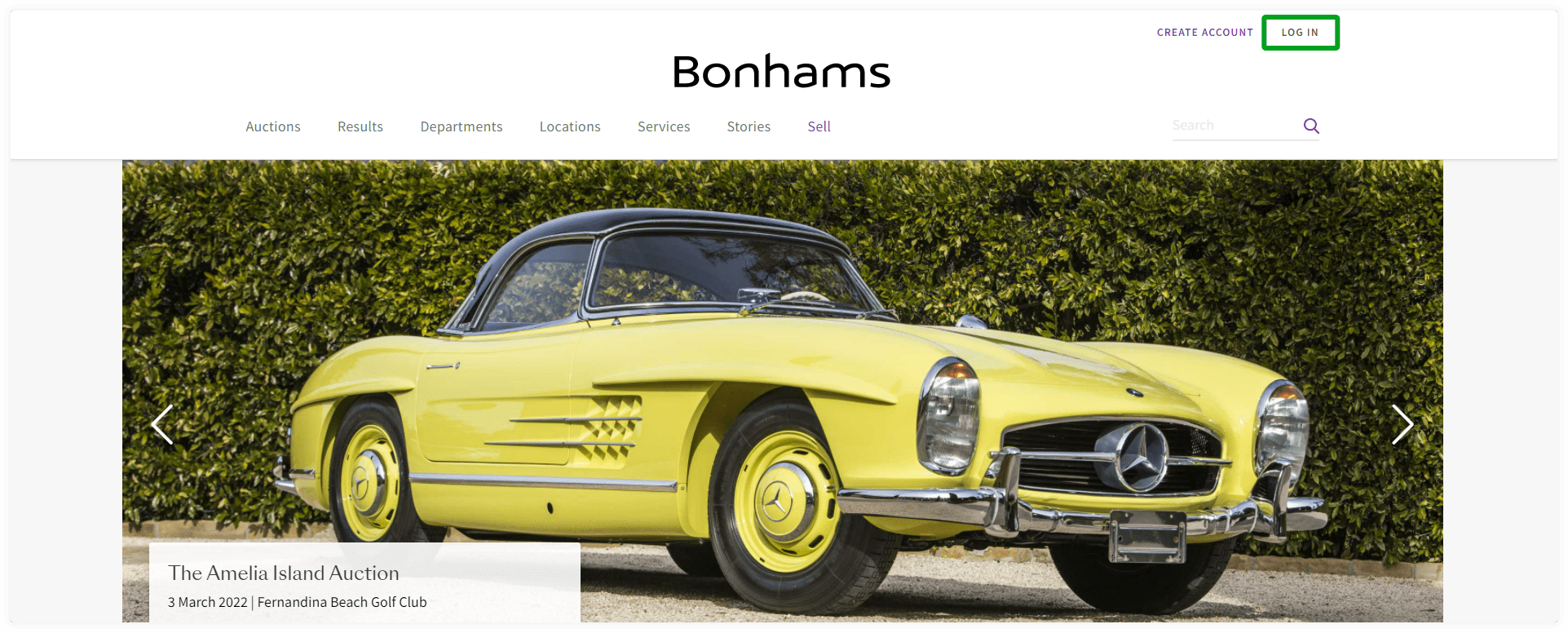1568x633 pixels.
Task: Click the Create Account link
Action: [1204, 33]
